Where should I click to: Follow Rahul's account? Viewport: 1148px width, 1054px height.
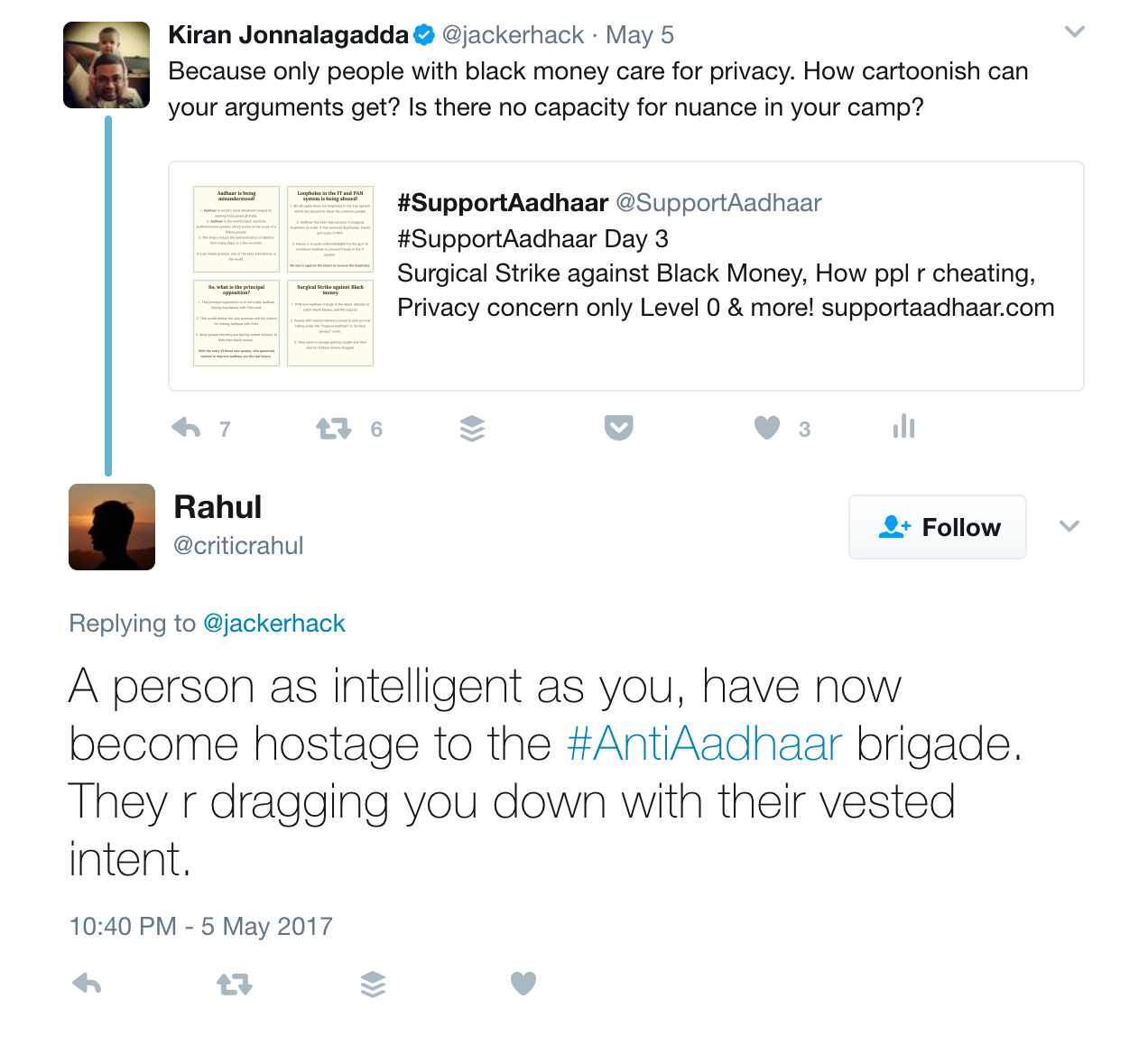937,527
